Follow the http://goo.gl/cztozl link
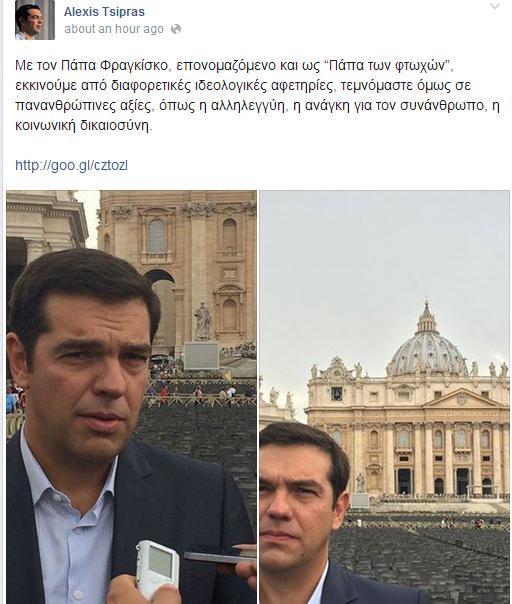512x604 pixels. pos(71,165)
